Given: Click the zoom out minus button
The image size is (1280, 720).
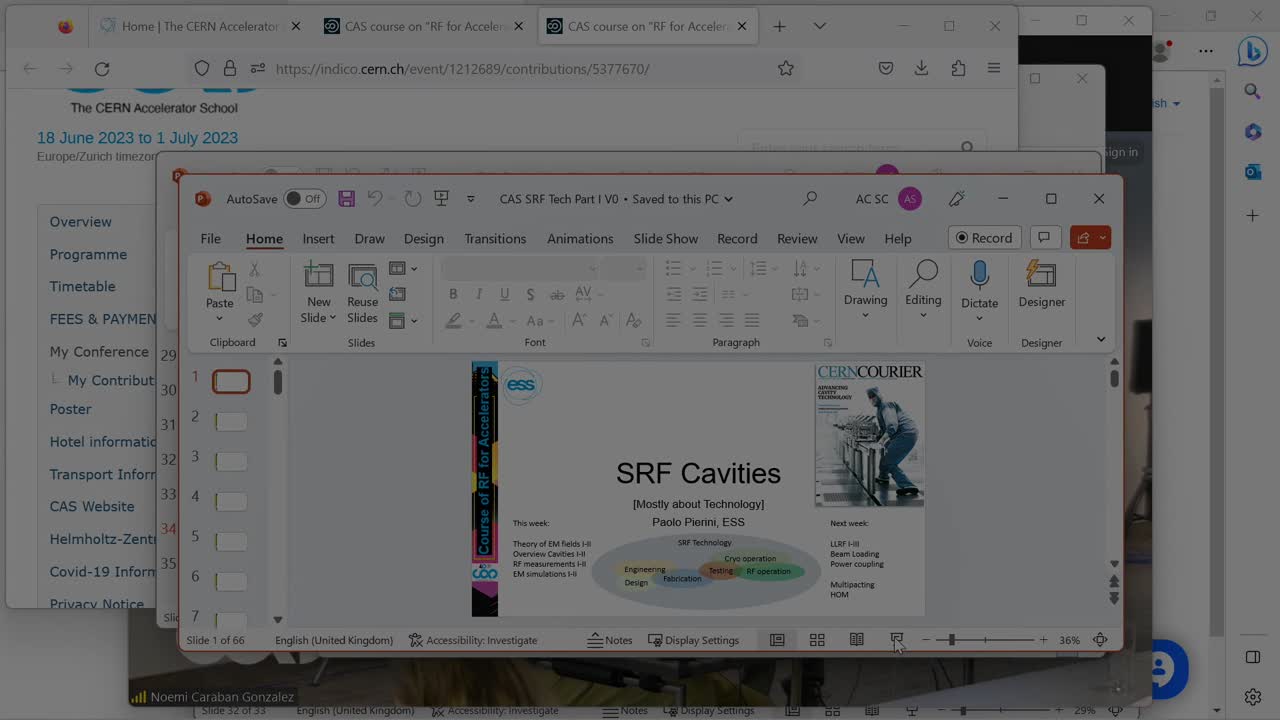Looking at the screenshot, I should point(926,640).
